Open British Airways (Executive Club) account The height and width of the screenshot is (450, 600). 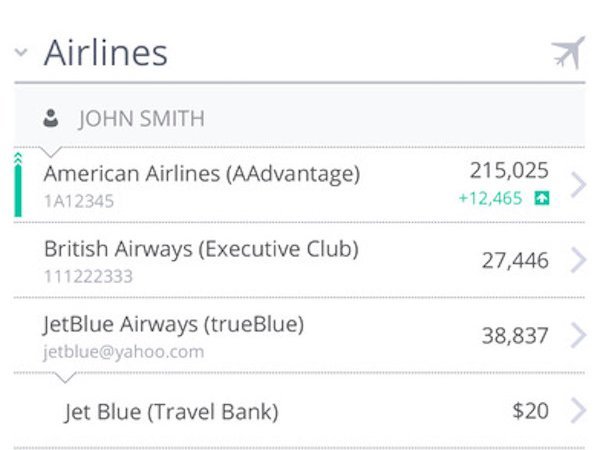point(300,260)
